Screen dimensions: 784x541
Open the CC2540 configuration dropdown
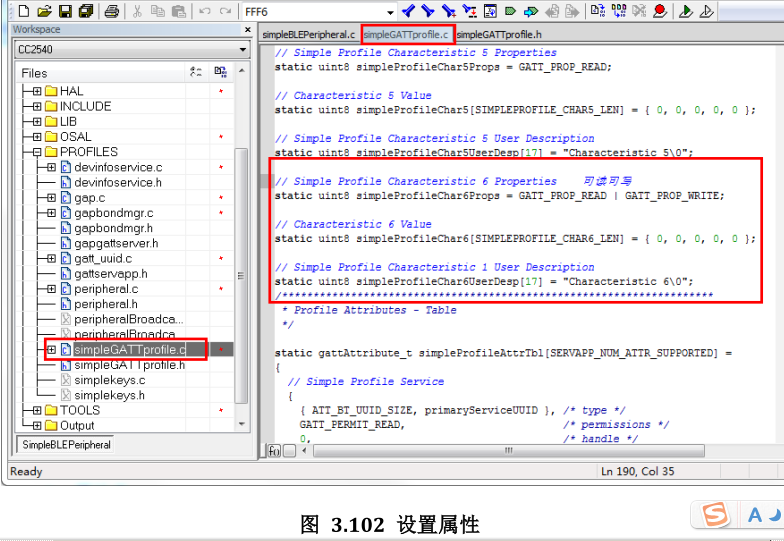pos(242,50)
